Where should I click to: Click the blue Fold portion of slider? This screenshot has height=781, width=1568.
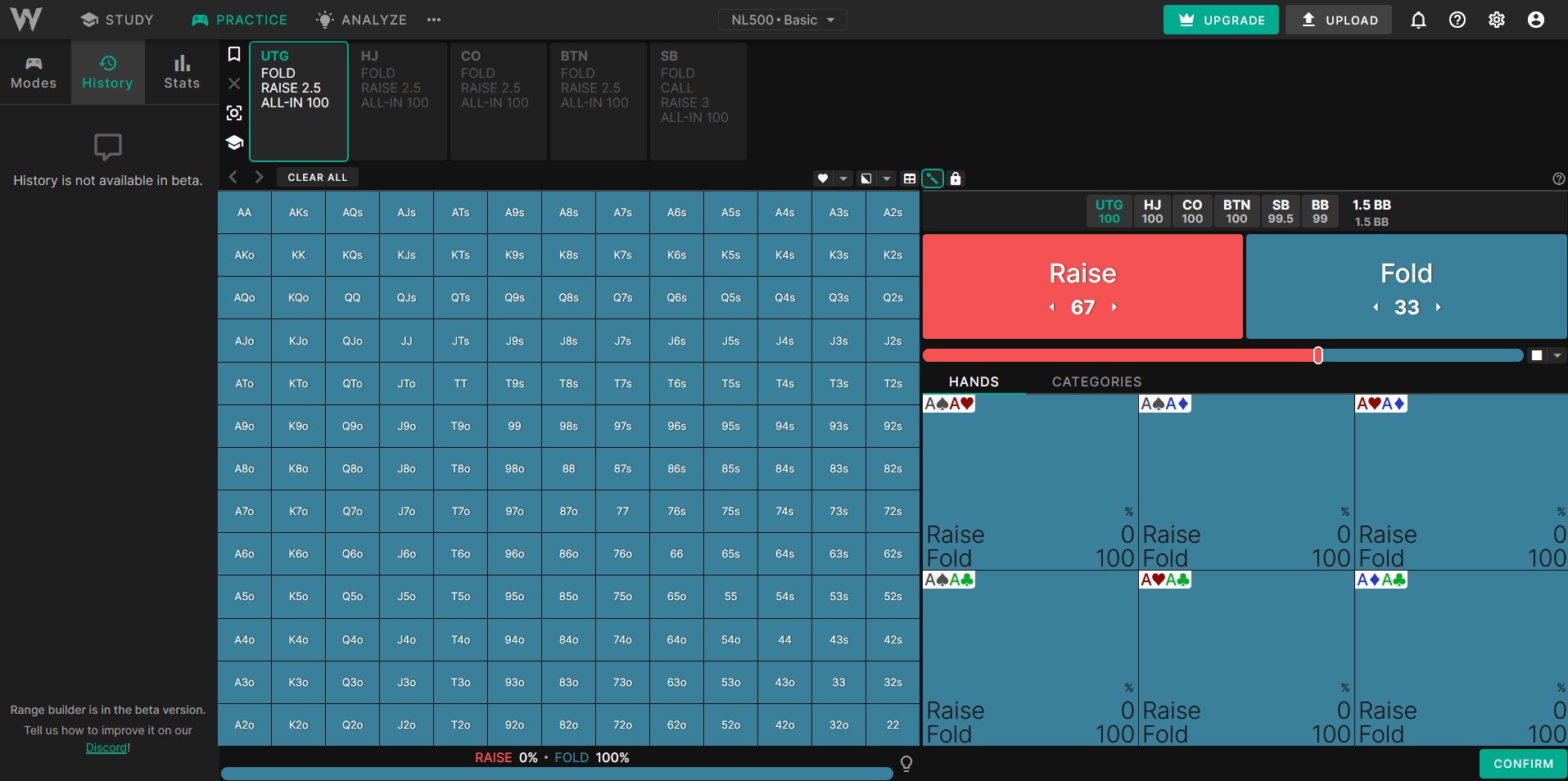pos(1422,355)
